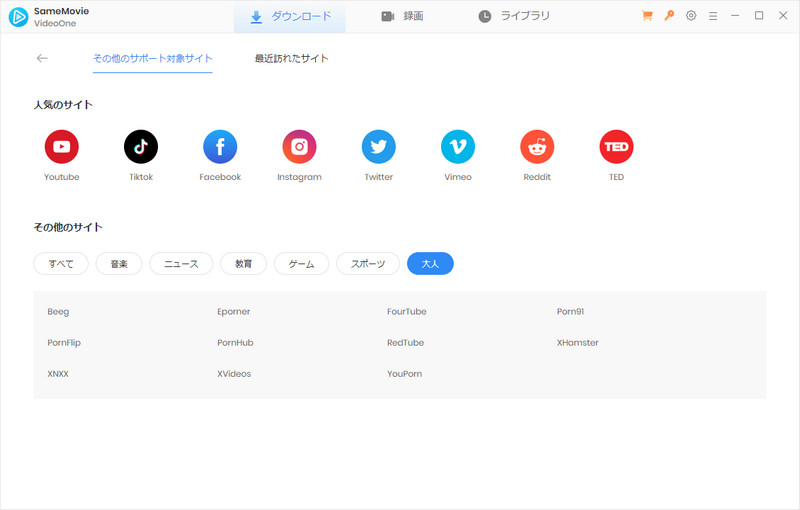Open the Eporner site link
Image resolution: width=800 pixels, height=510 pixels.
tap(234, 312)
